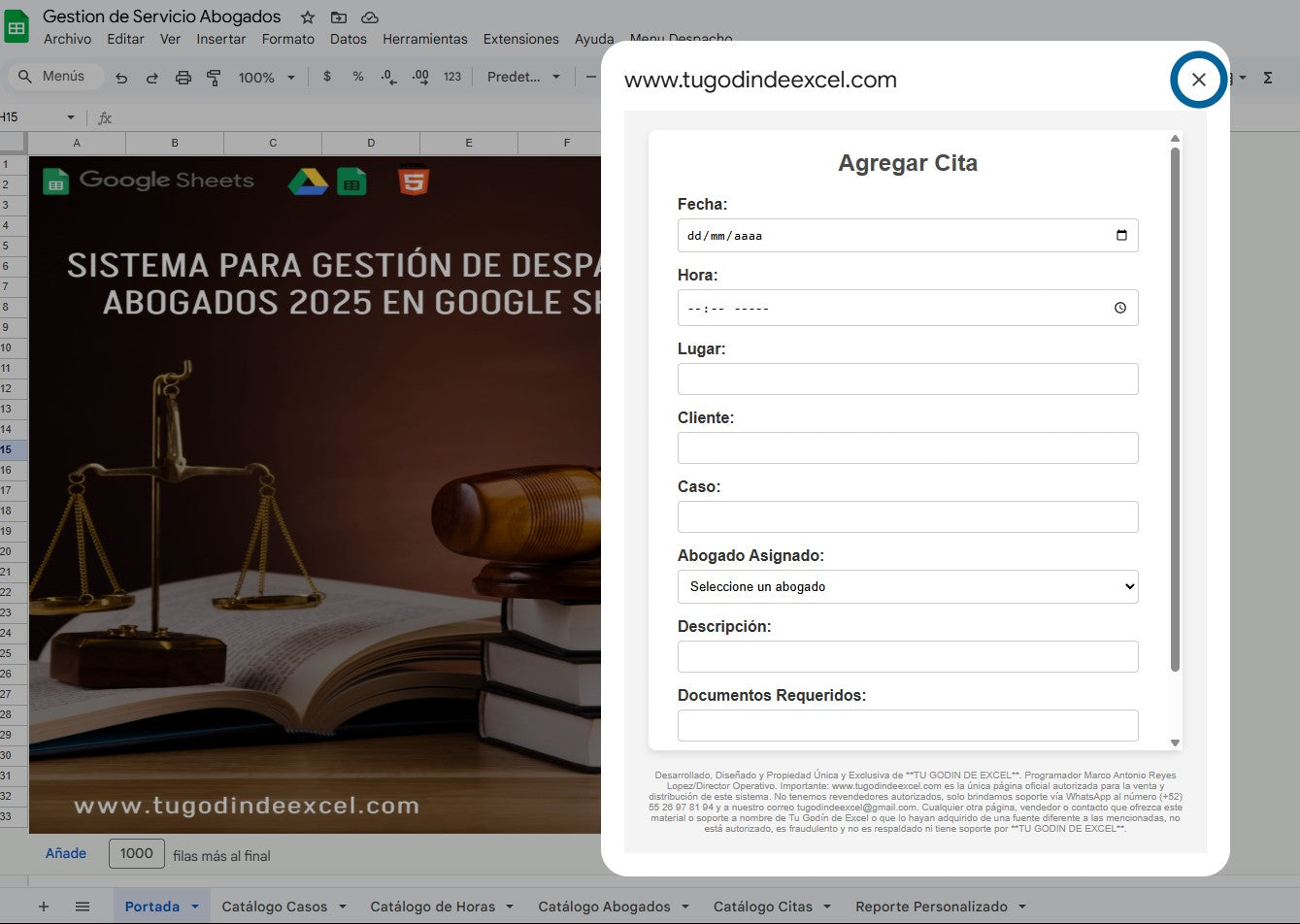Switch to the Catálogo de Horas sheet
This screenshot has width=1300, height=924.
tap(433, 907)
